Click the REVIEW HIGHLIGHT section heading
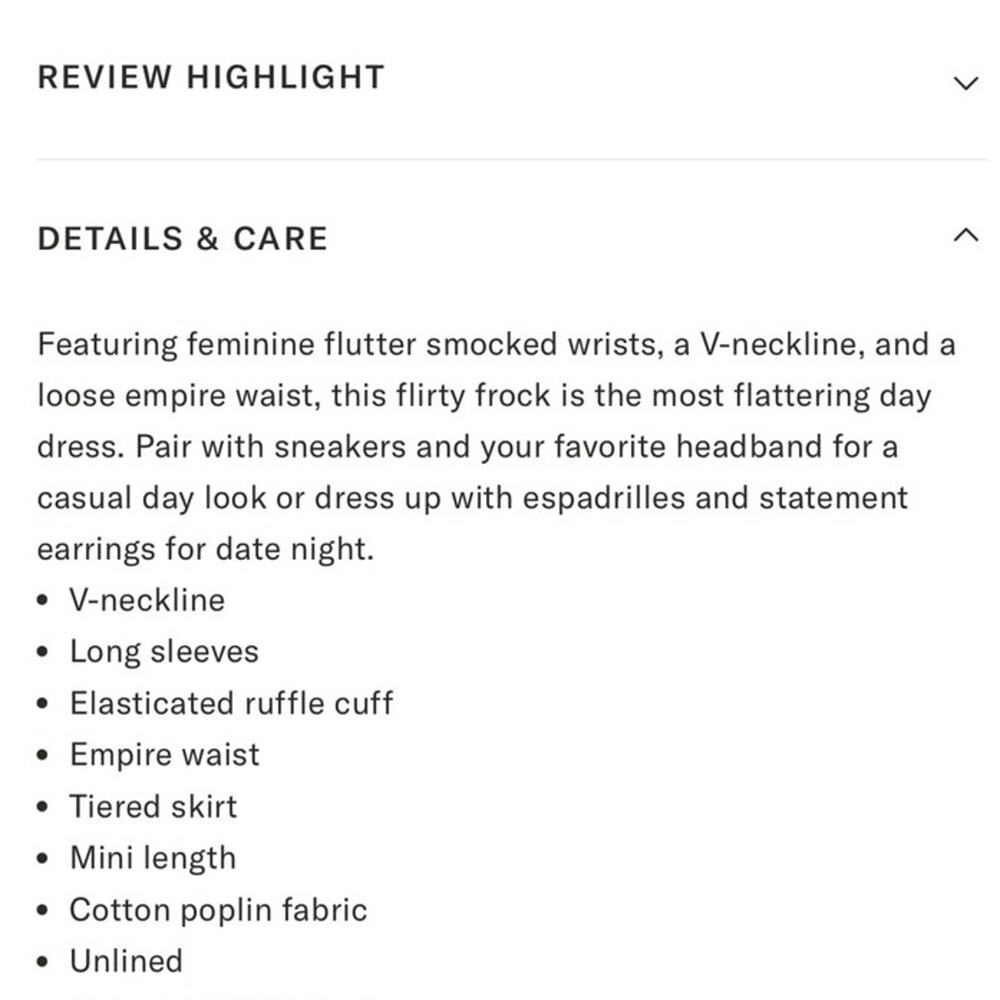 (x=210, y=78)
